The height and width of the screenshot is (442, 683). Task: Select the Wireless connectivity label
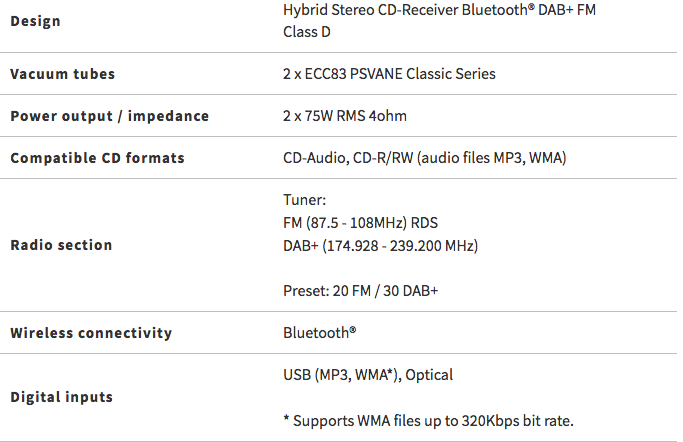point(91,333)
